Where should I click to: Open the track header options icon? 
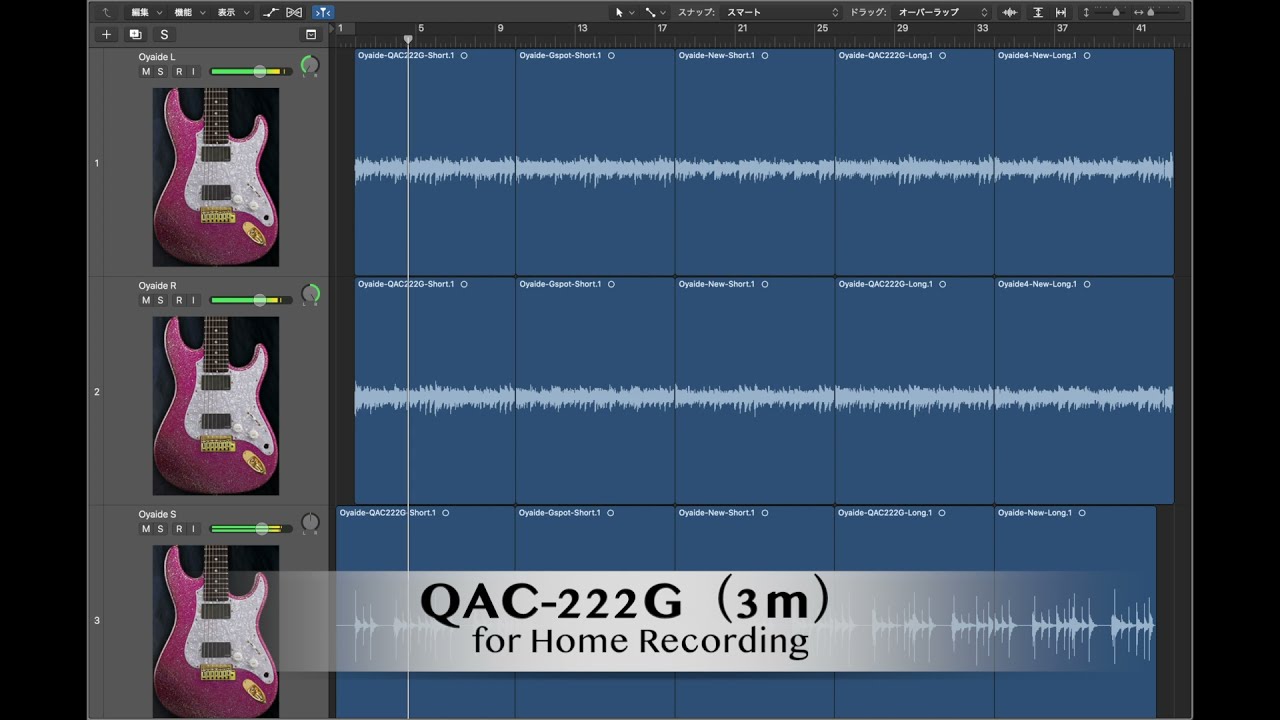pyautogui.click(x=311, y=34)
